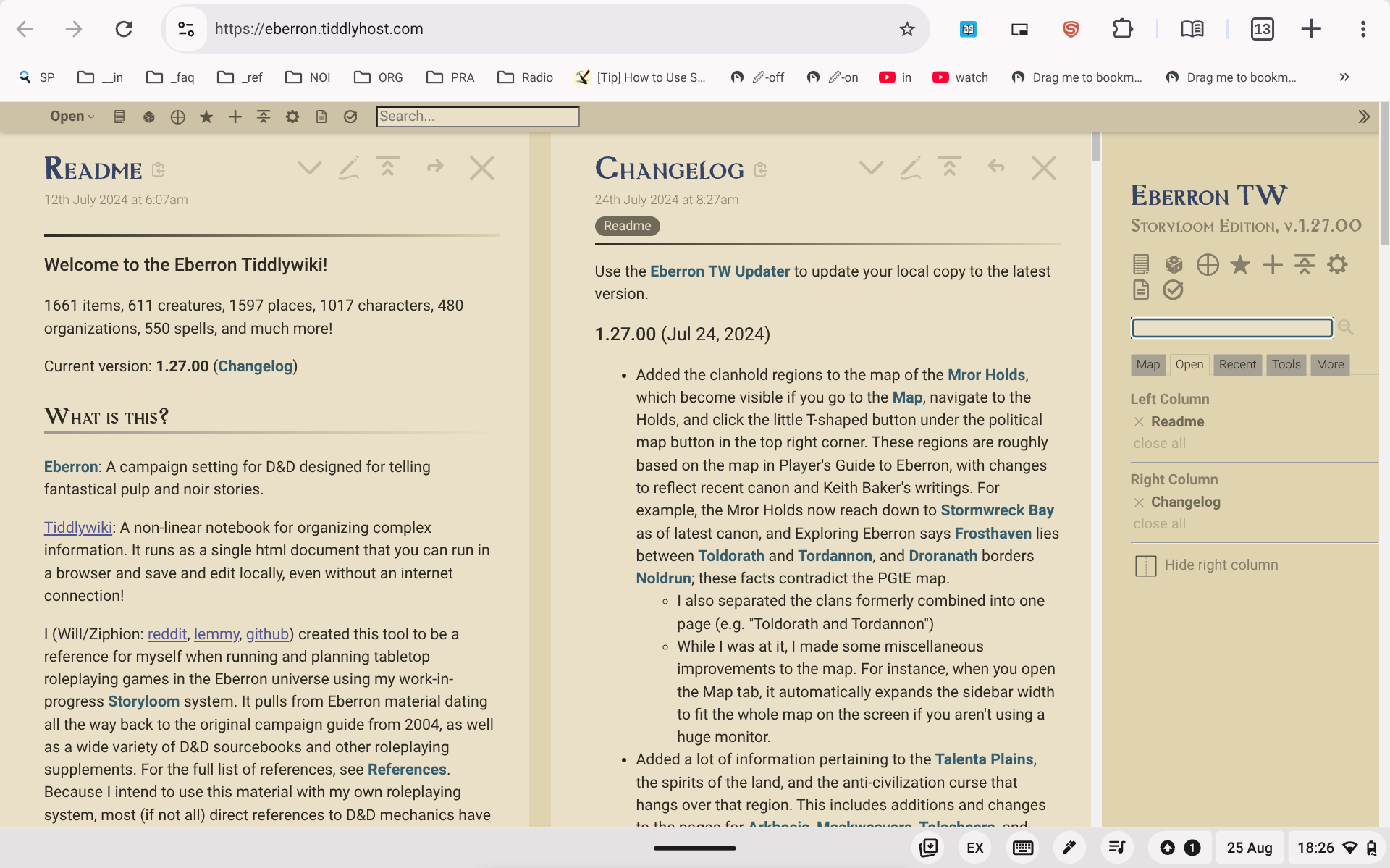Click the checkmark circle icon in the sidebar

pyautogui.click(x=1173, y=290)
